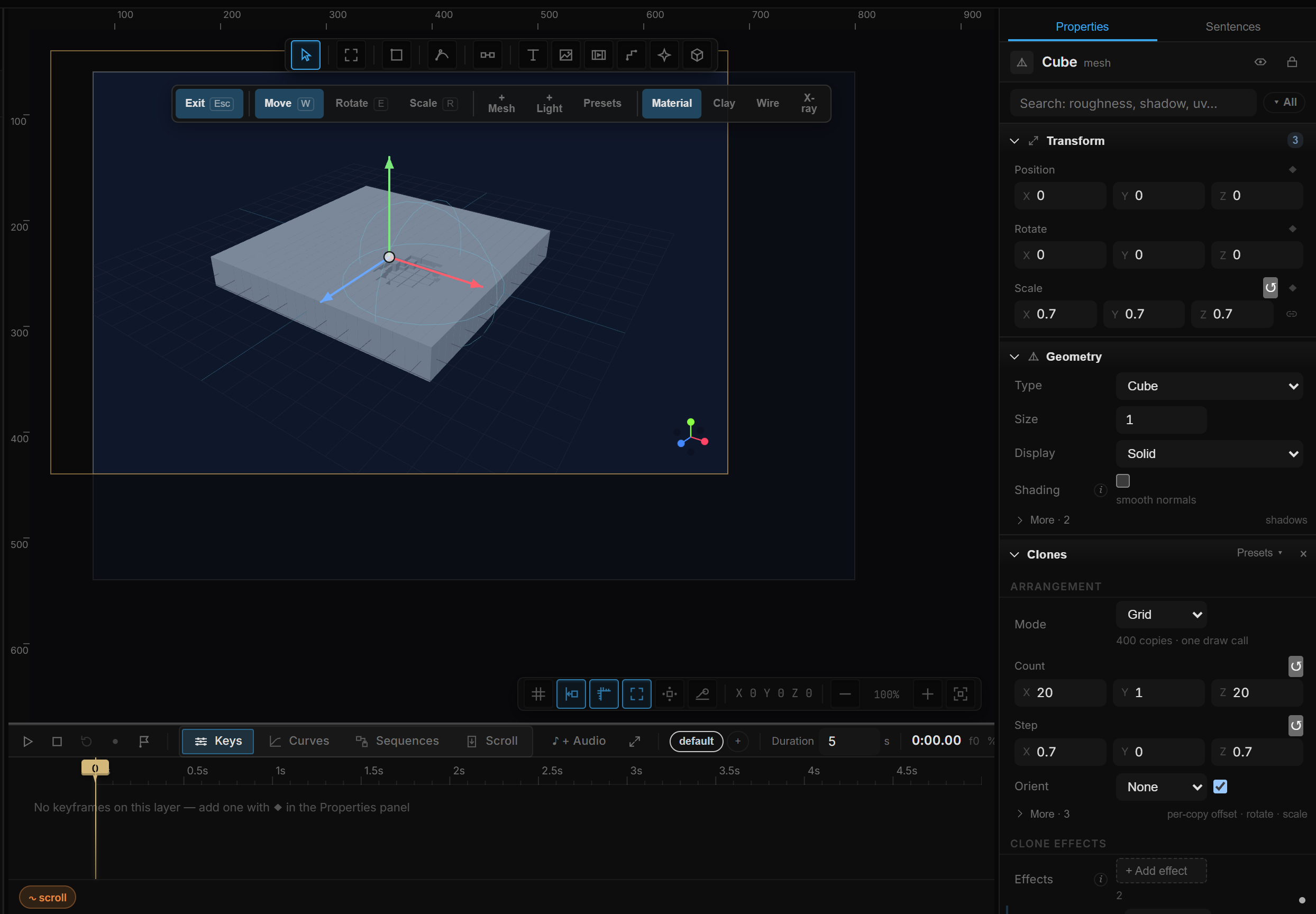
Task: Click the flag marker icon
Action: tap(144, 742)
